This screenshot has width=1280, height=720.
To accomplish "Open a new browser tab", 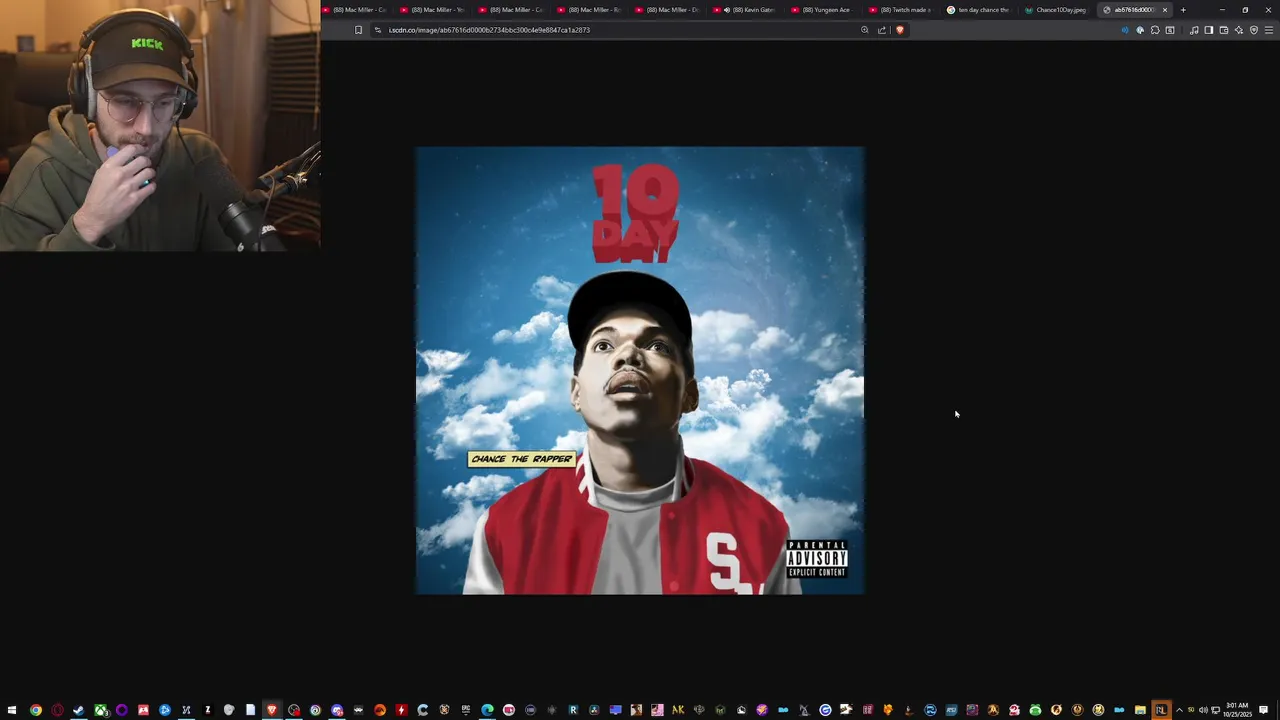I will 1183,10.
